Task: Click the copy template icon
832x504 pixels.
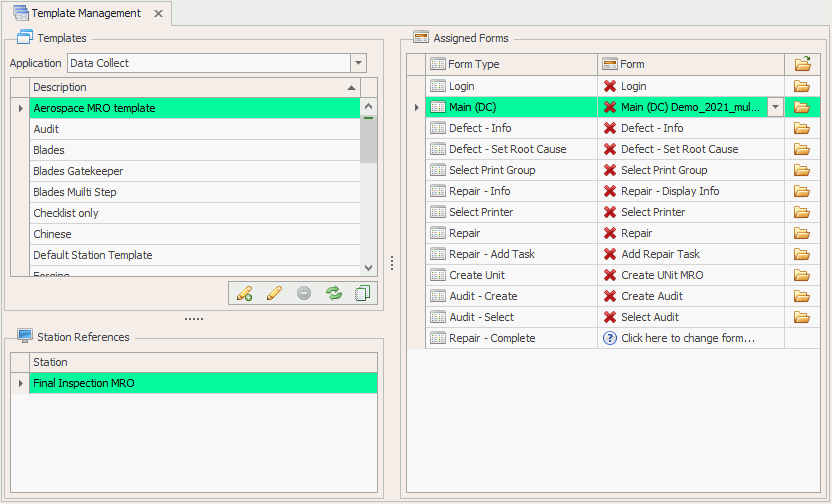Action: point(363,293)
